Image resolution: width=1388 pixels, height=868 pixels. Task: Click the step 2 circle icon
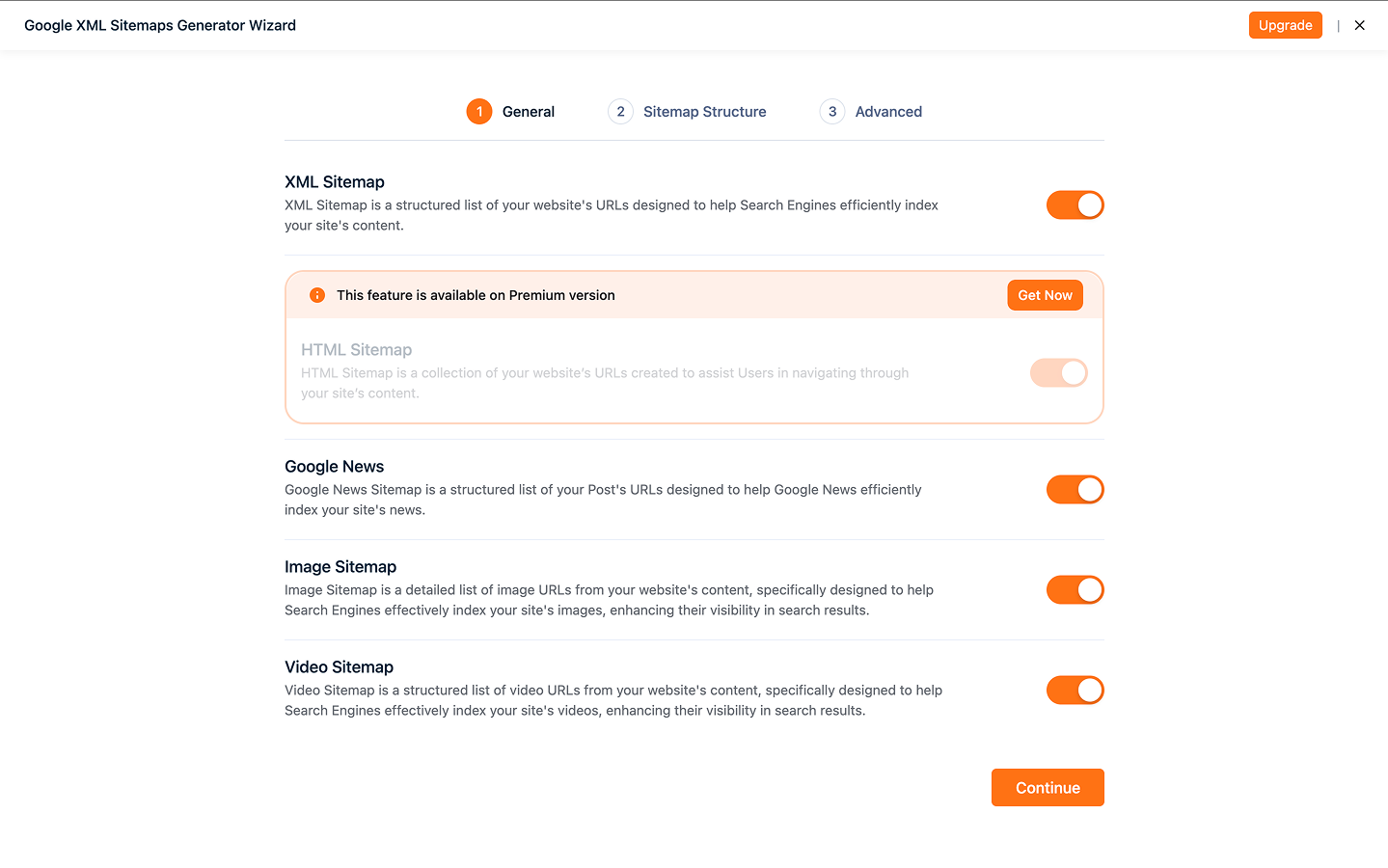tap(620, 112)
